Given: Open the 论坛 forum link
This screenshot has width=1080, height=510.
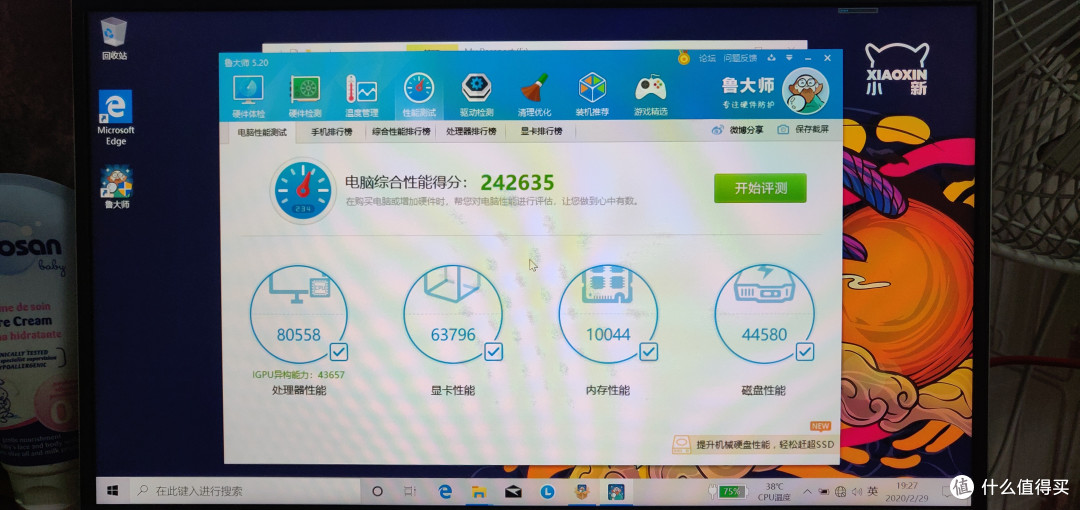Looking at the screenshot, I should coord(707,58).
